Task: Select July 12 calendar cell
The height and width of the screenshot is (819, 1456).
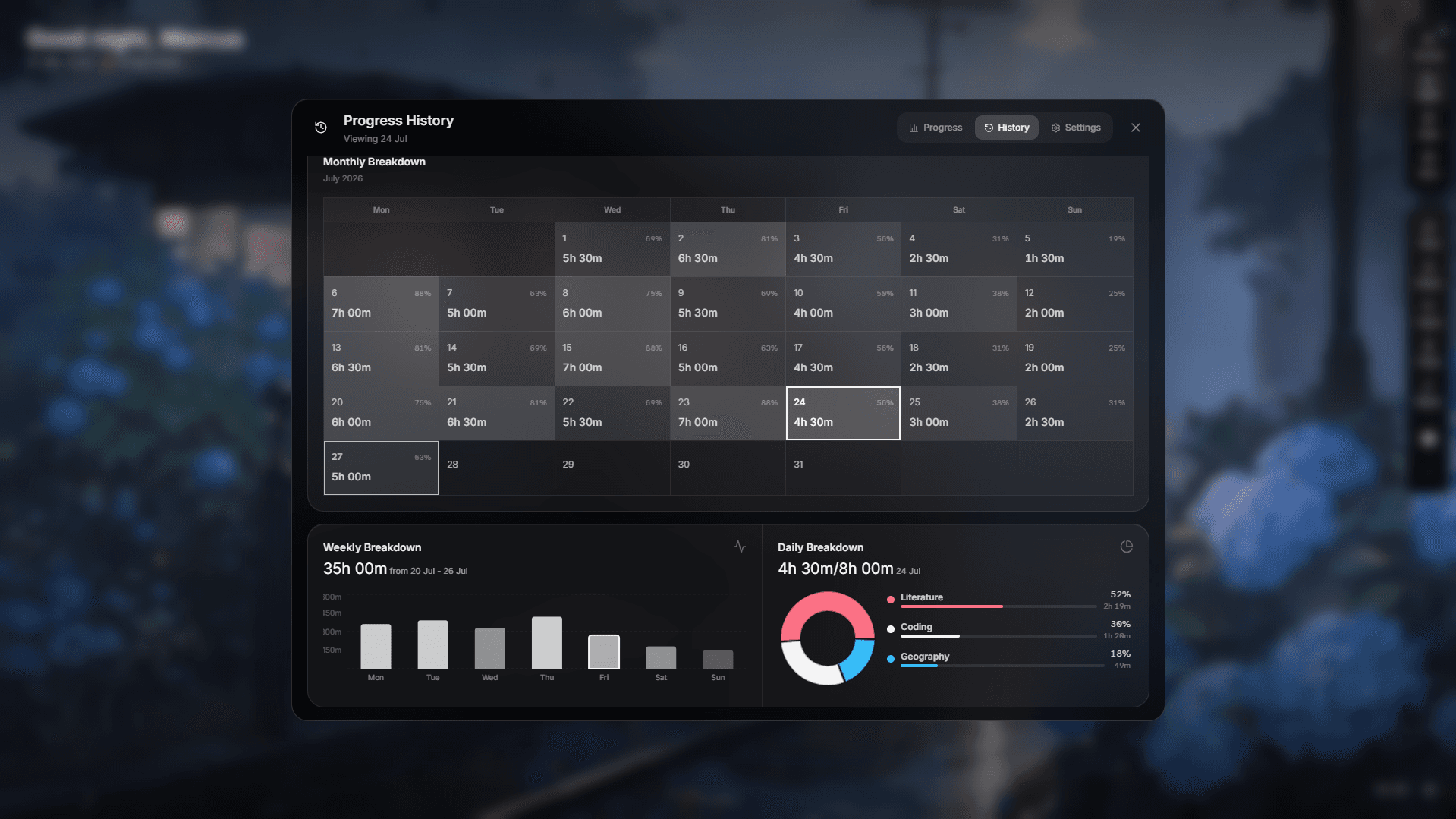Action: click(1075, 304)
